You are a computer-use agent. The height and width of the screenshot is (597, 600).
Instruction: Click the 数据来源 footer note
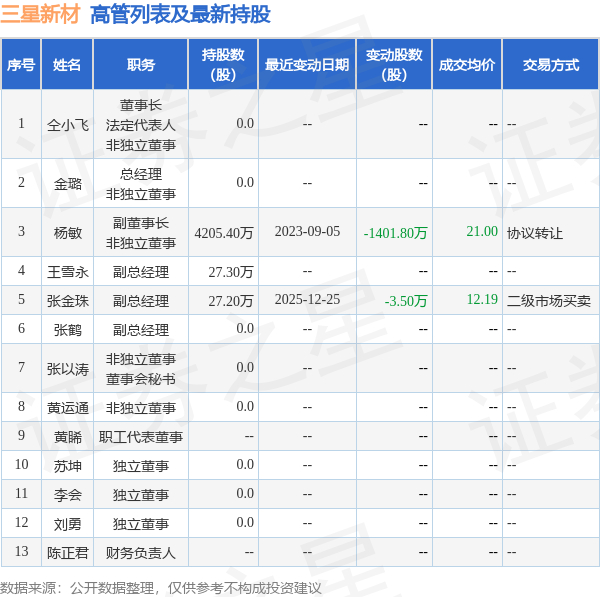[x=161, y=588]
